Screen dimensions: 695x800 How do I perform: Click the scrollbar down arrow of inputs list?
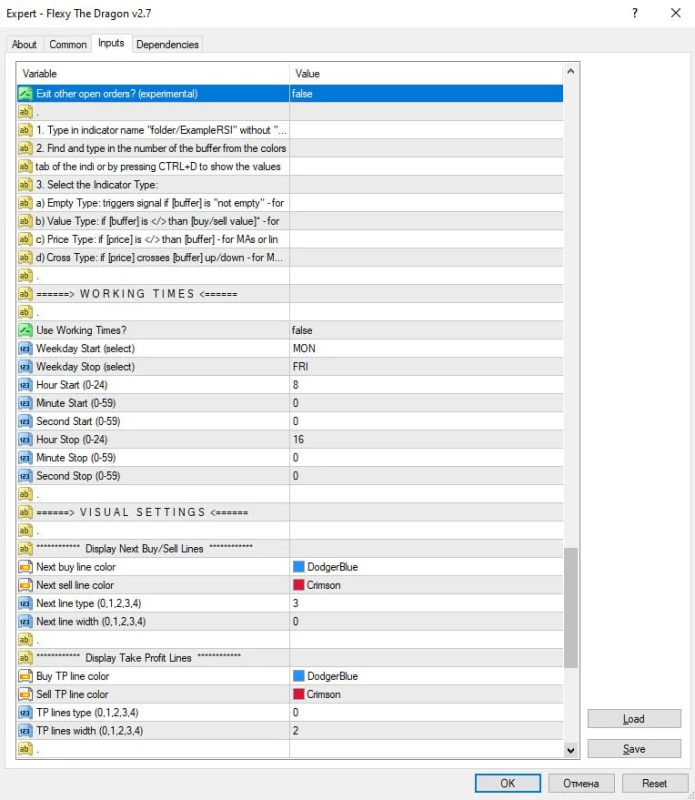point(571,749)
